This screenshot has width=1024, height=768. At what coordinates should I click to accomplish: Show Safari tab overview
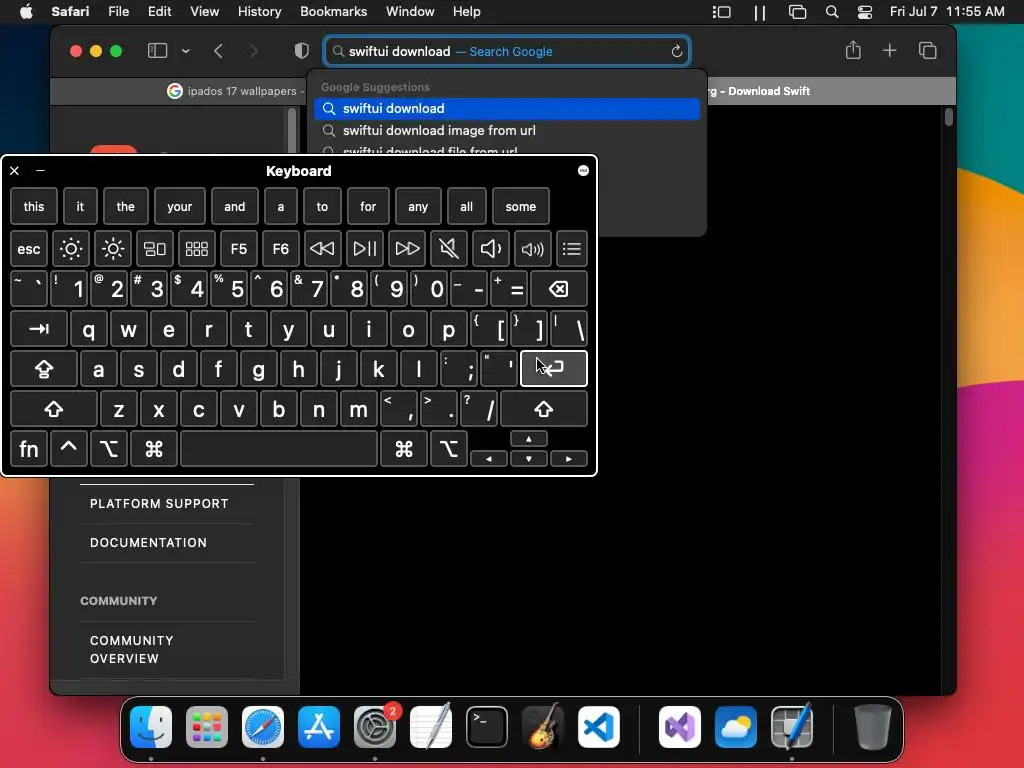[x=927, y=50]
